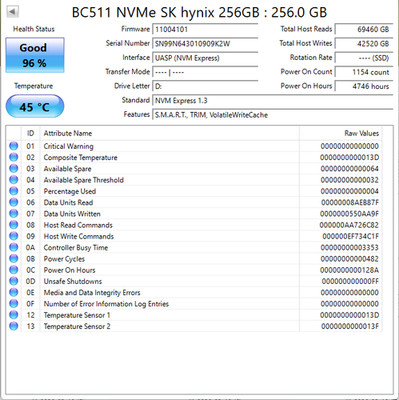399x400 pixels.
Task: Select the Data Units Read attribute name
Action: click(x=68, y=202)
